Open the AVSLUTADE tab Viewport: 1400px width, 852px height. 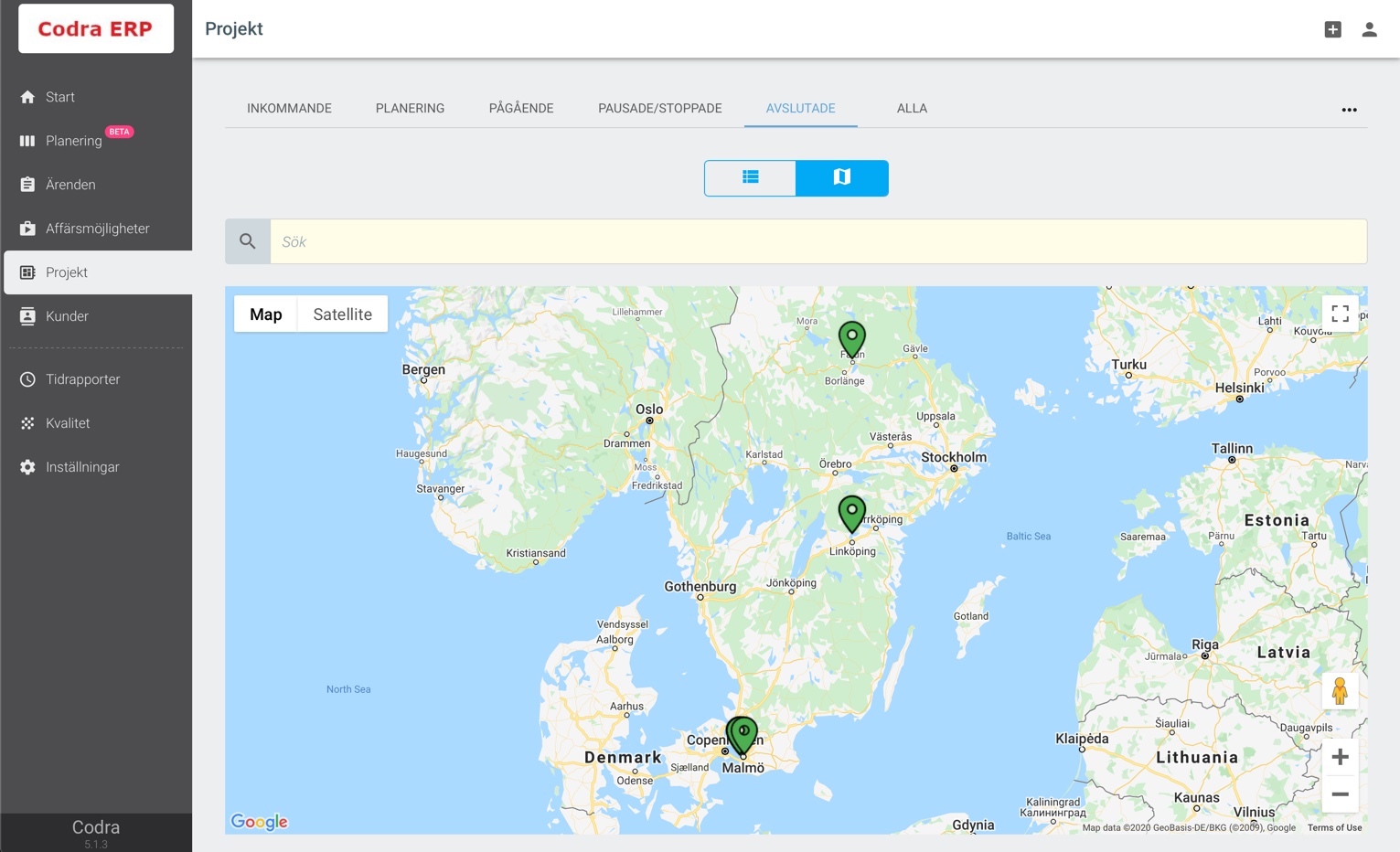point(801,108)
